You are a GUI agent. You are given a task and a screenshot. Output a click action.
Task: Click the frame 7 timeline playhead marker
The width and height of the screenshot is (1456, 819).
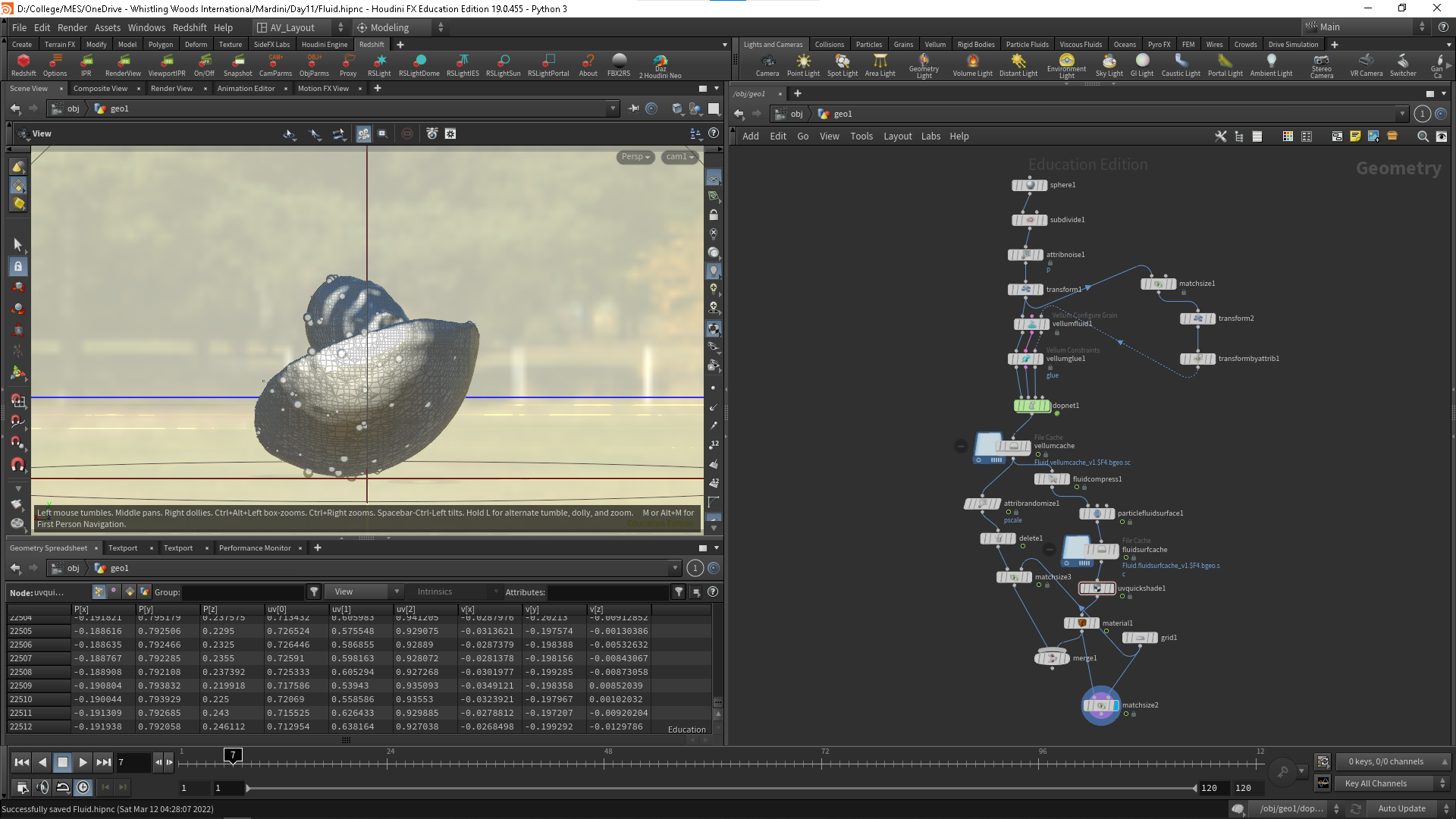pyautogui.click(x=233, y=755)
